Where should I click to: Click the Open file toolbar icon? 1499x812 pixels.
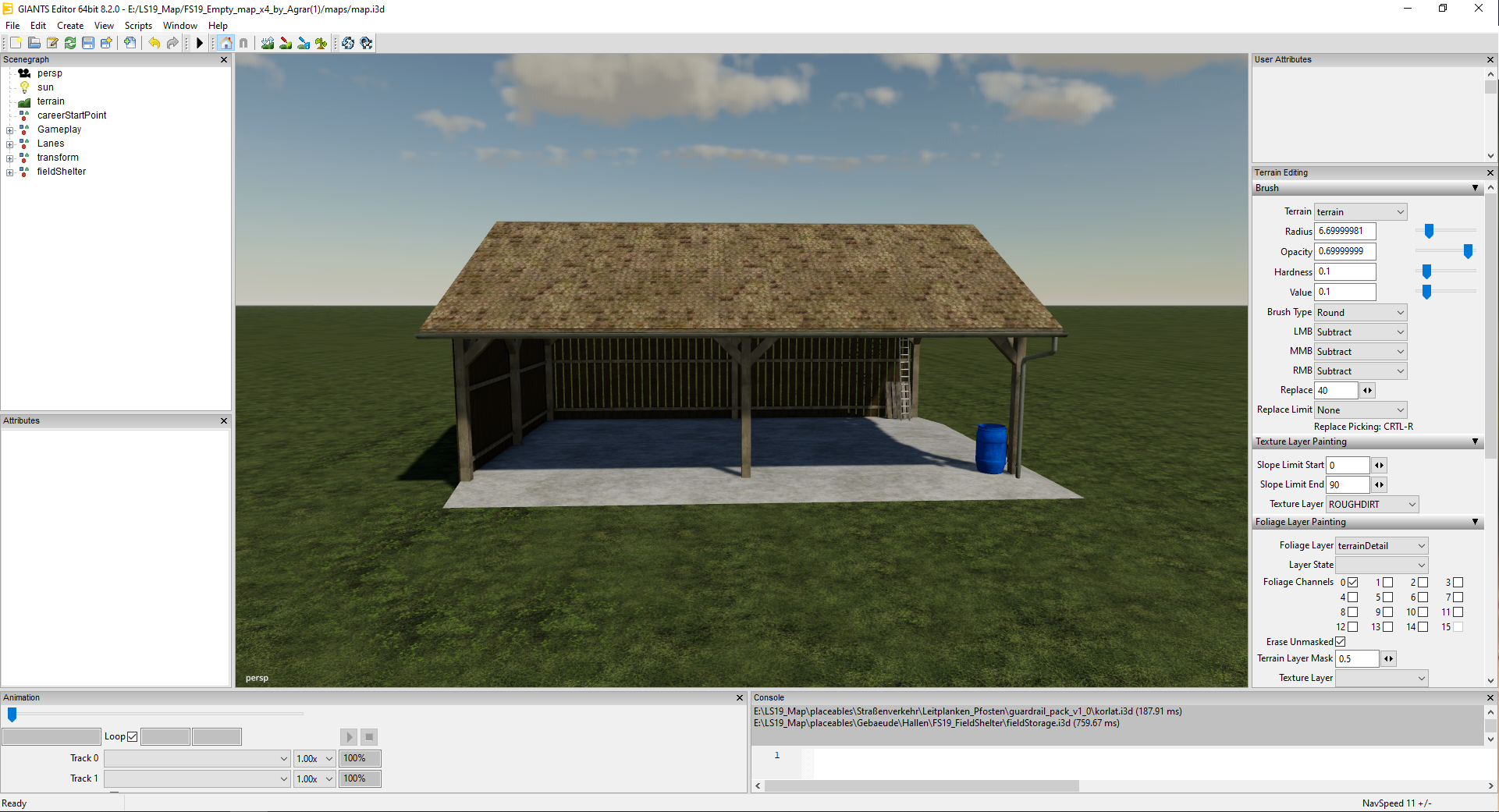[34, 43]
